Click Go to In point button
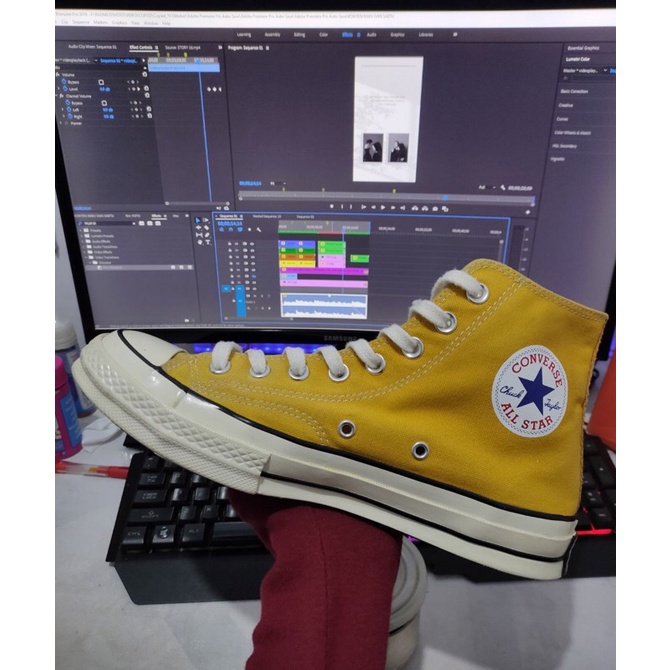Screen dimensions: 670x670 coord(364,208)
